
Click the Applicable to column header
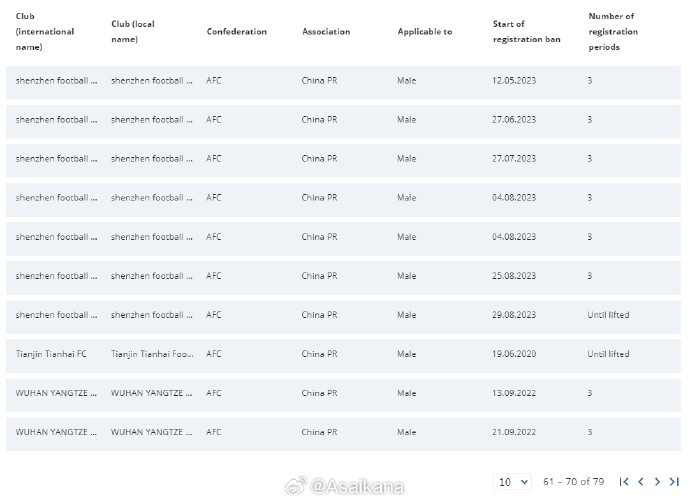[425, 32]
